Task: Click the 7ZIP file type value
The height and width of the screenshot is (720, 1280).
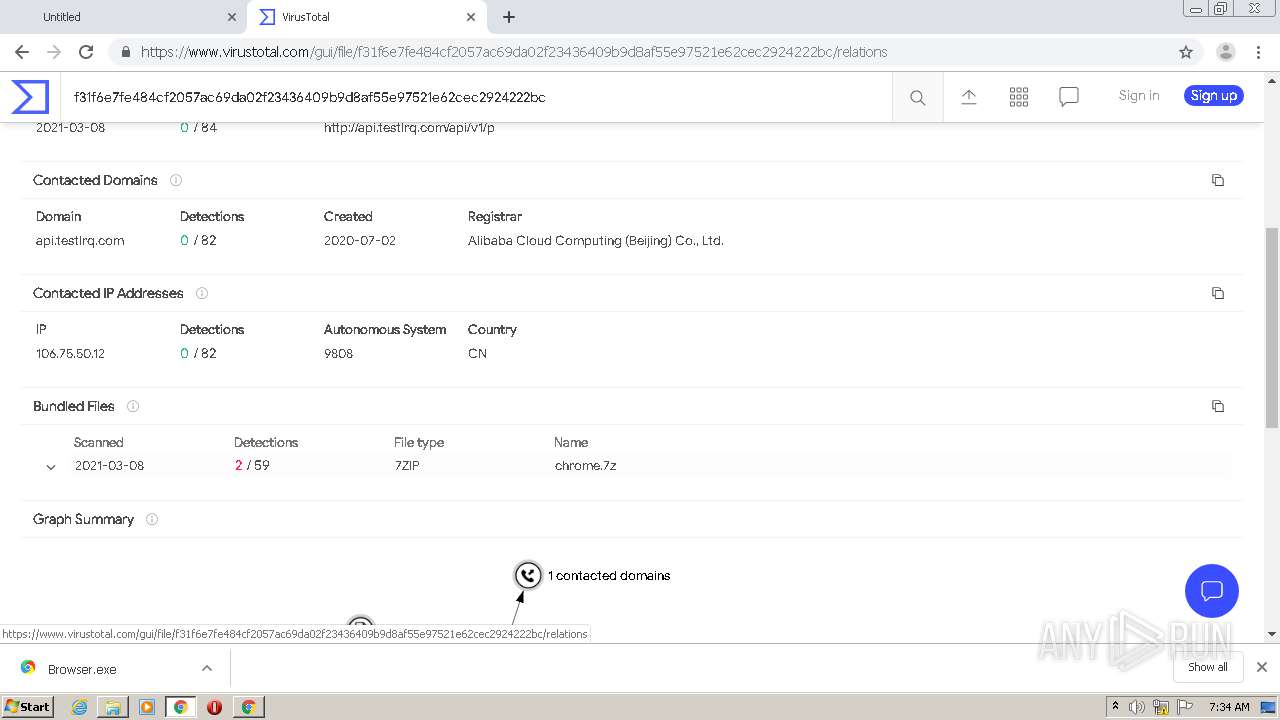Action: click(x=407, y=465)
